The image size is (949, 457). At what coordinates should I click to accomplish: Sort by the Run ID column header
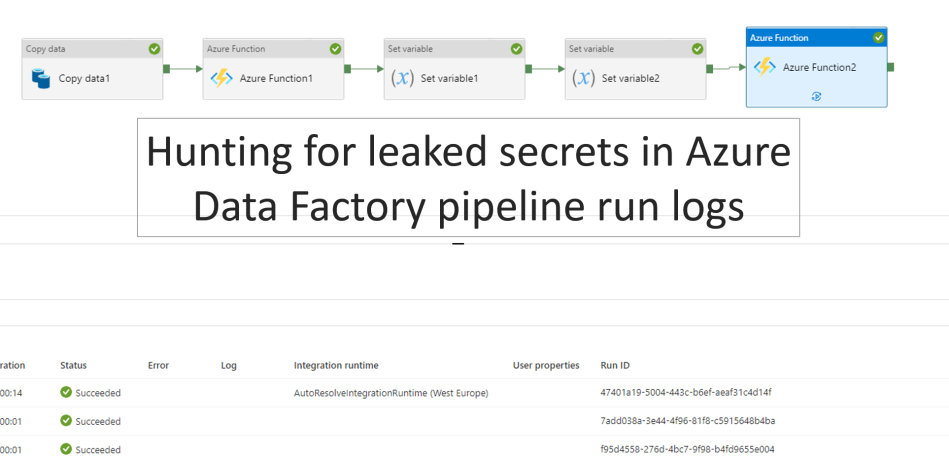coord(615,366)
